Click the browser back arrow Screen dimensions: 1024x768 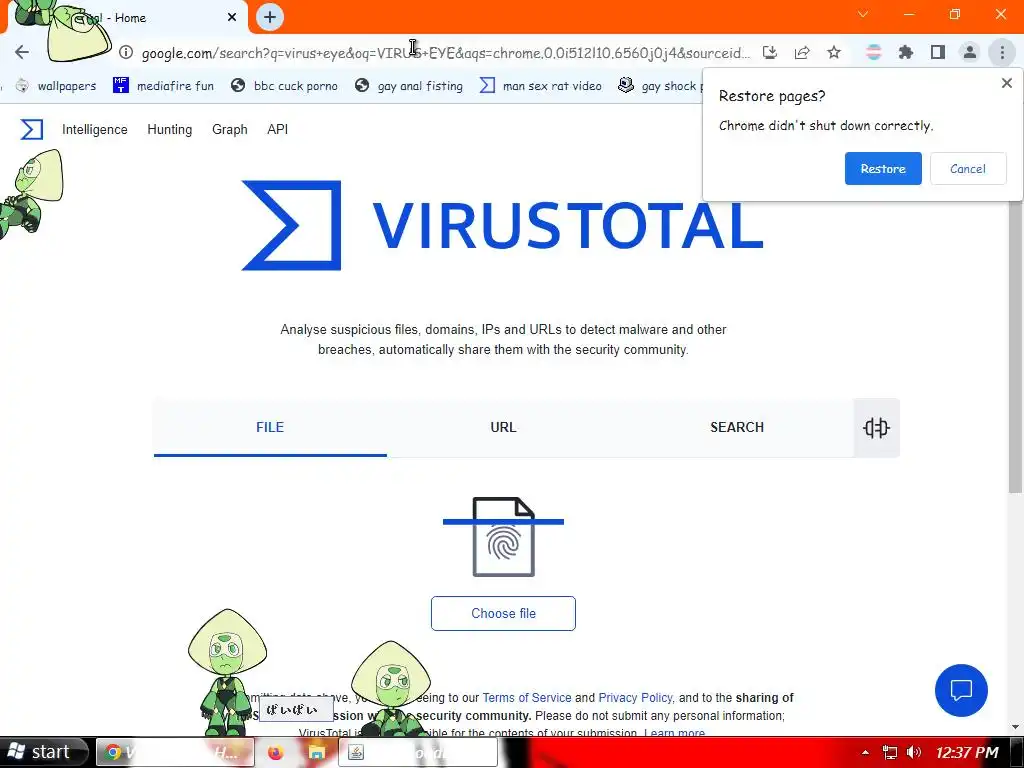pyautogui.click(x=22, y=52)
